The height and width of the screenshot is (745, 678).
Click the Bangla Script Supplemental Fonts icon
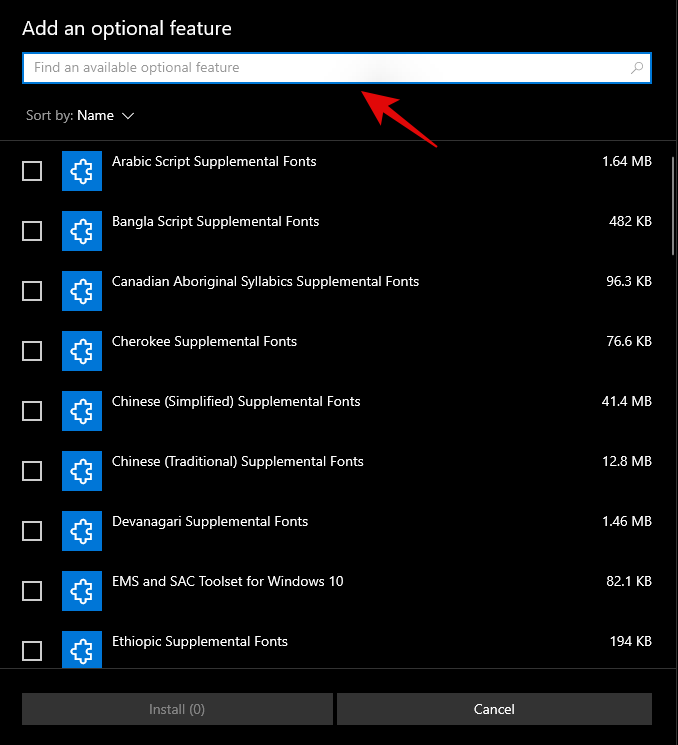[x=81, y=231]
